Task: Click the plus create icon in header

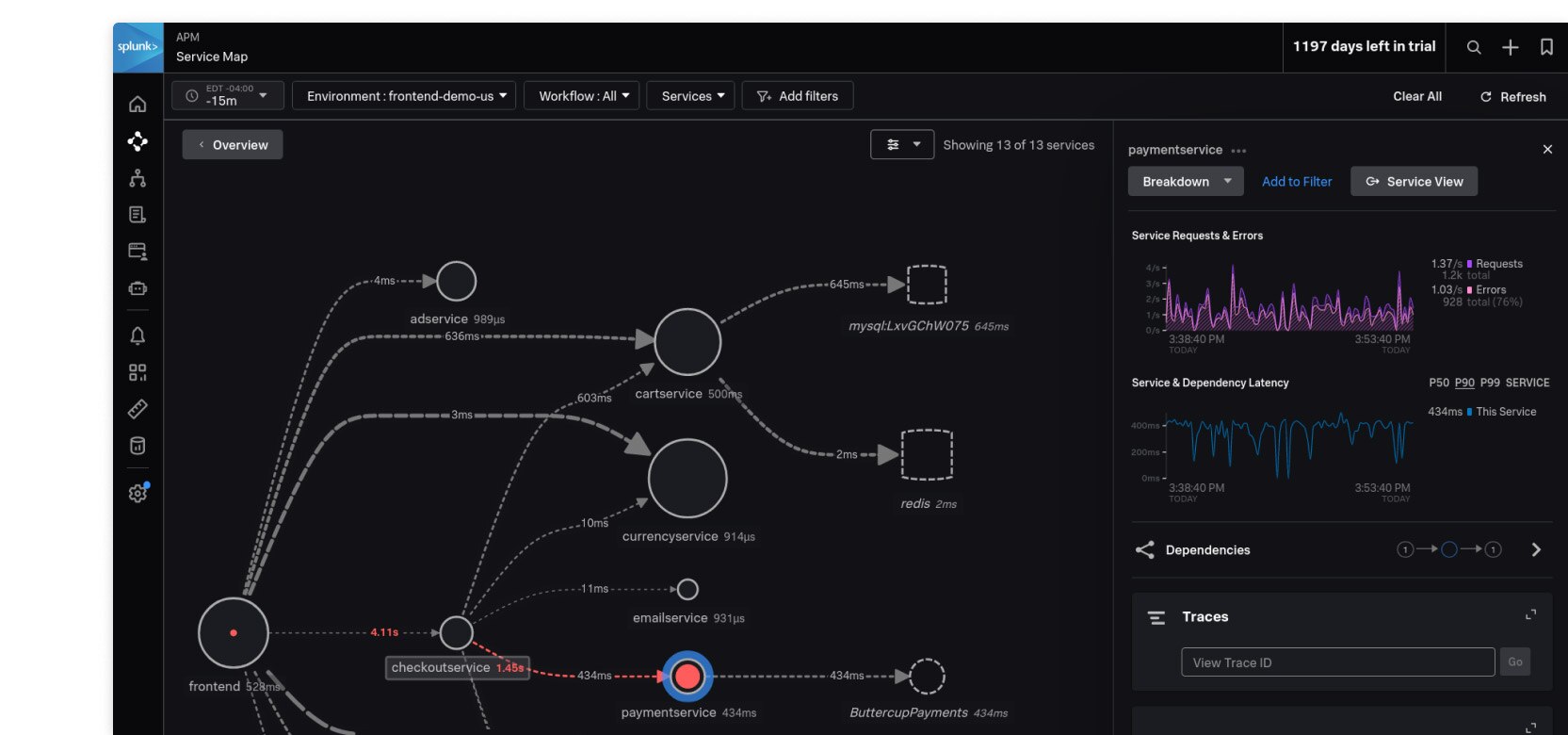Action: click(1510, 47)
